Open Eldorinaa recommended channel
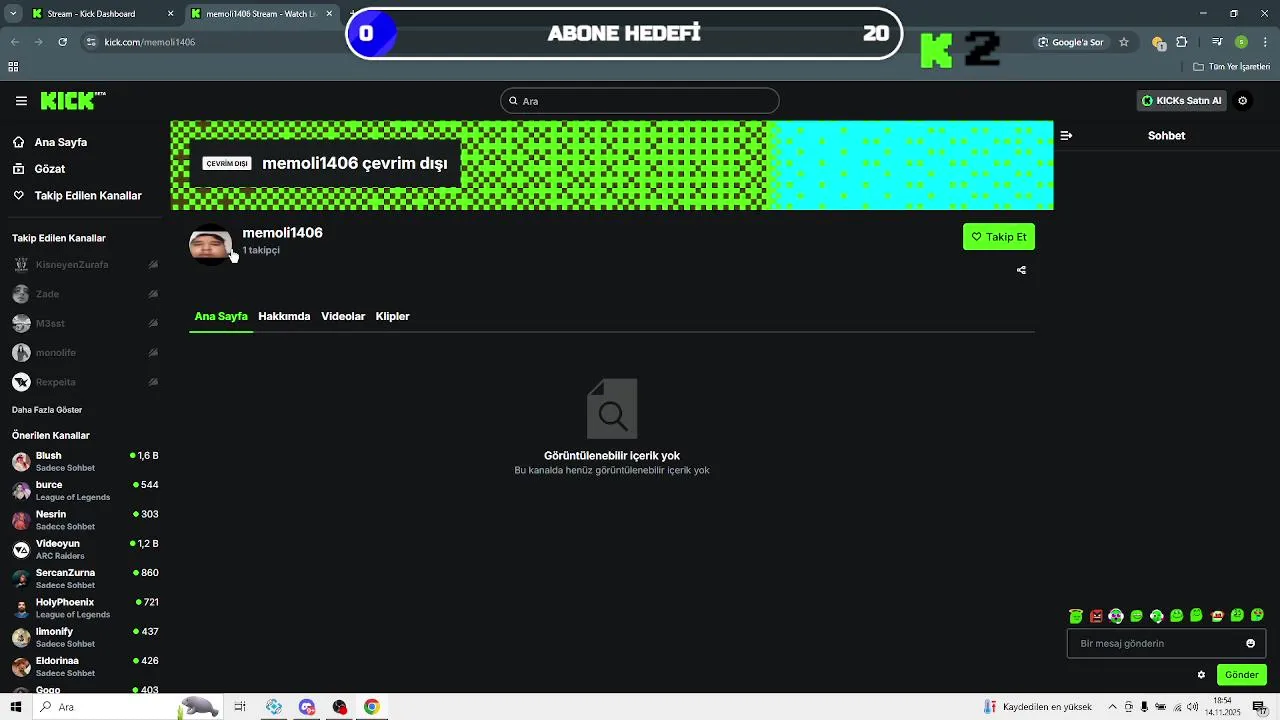This screenshot has width=1280, height=720. tap(85, 666)
